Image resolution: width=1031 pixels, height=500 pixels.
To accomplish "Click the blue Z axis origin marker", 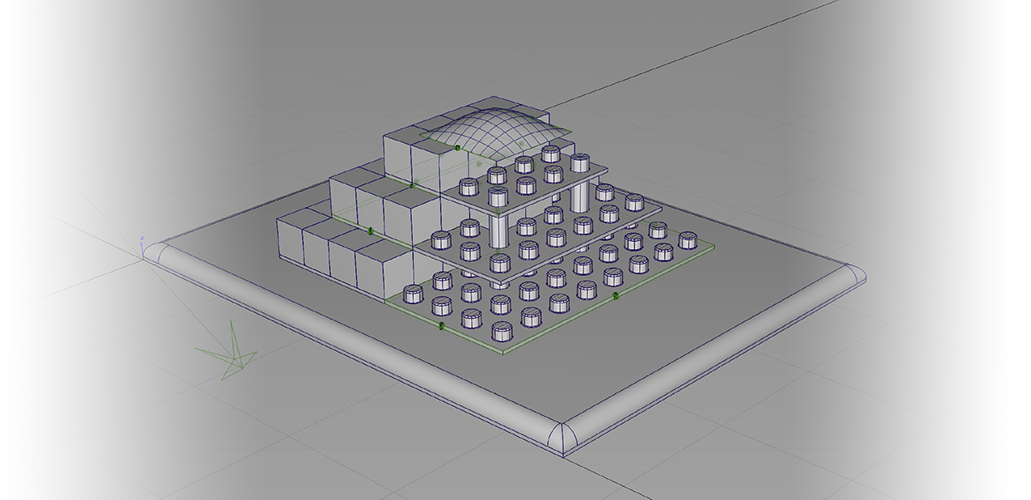I will click(x=143, y=247).
